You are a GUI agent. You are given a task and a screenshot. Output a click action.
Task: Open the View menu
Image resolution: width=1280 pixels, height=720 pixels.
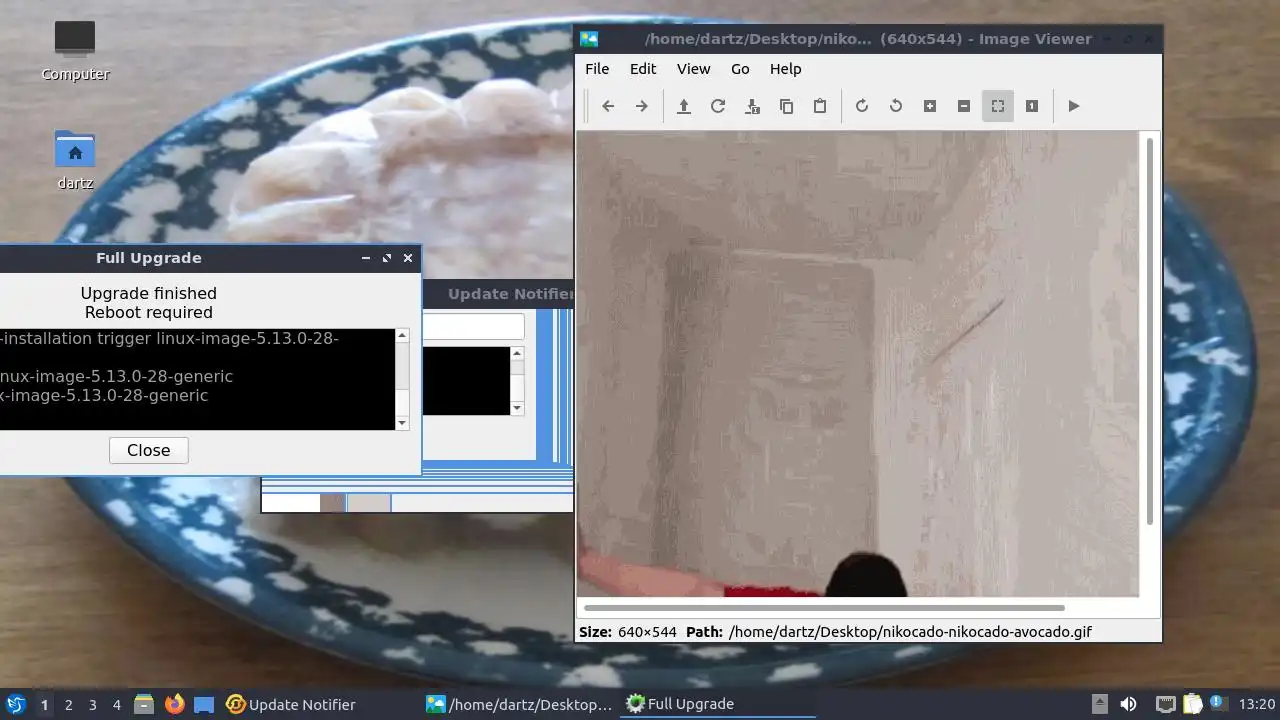pyautogui.click(x=693, y=69)
